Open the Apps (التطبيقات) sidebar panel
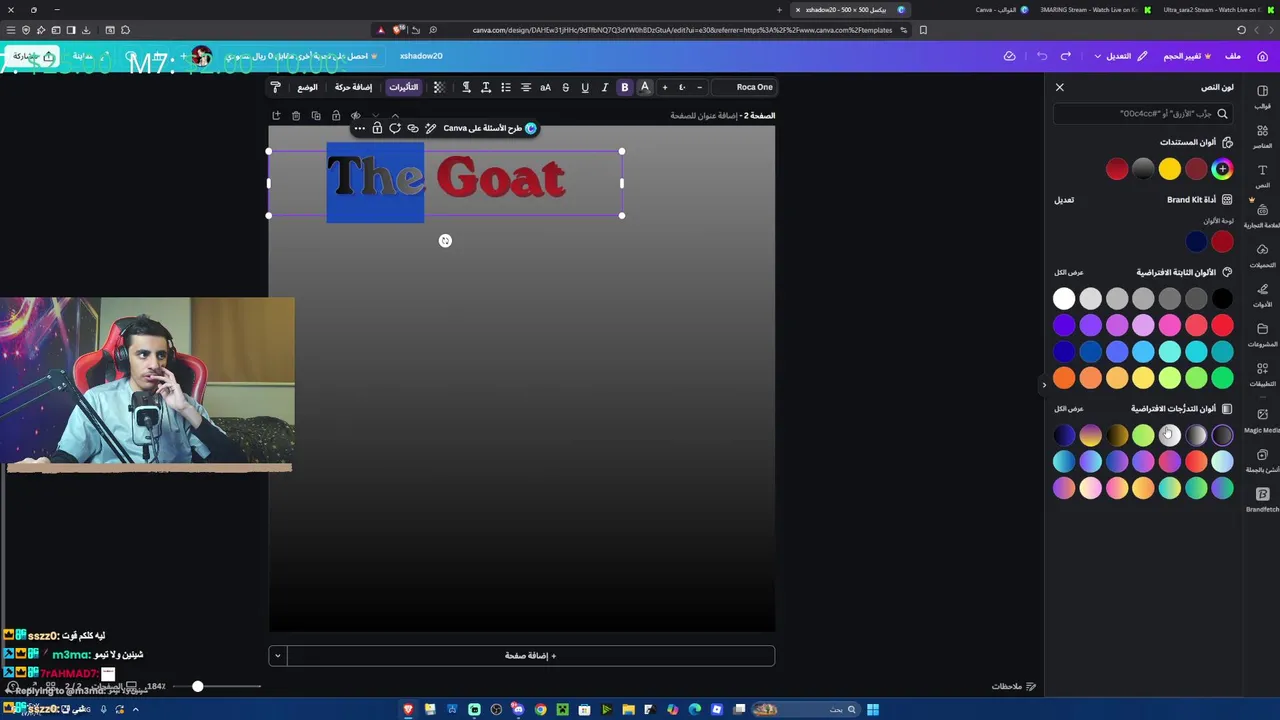Viewport: 1280px width, 720px height. coord(1262,374)
